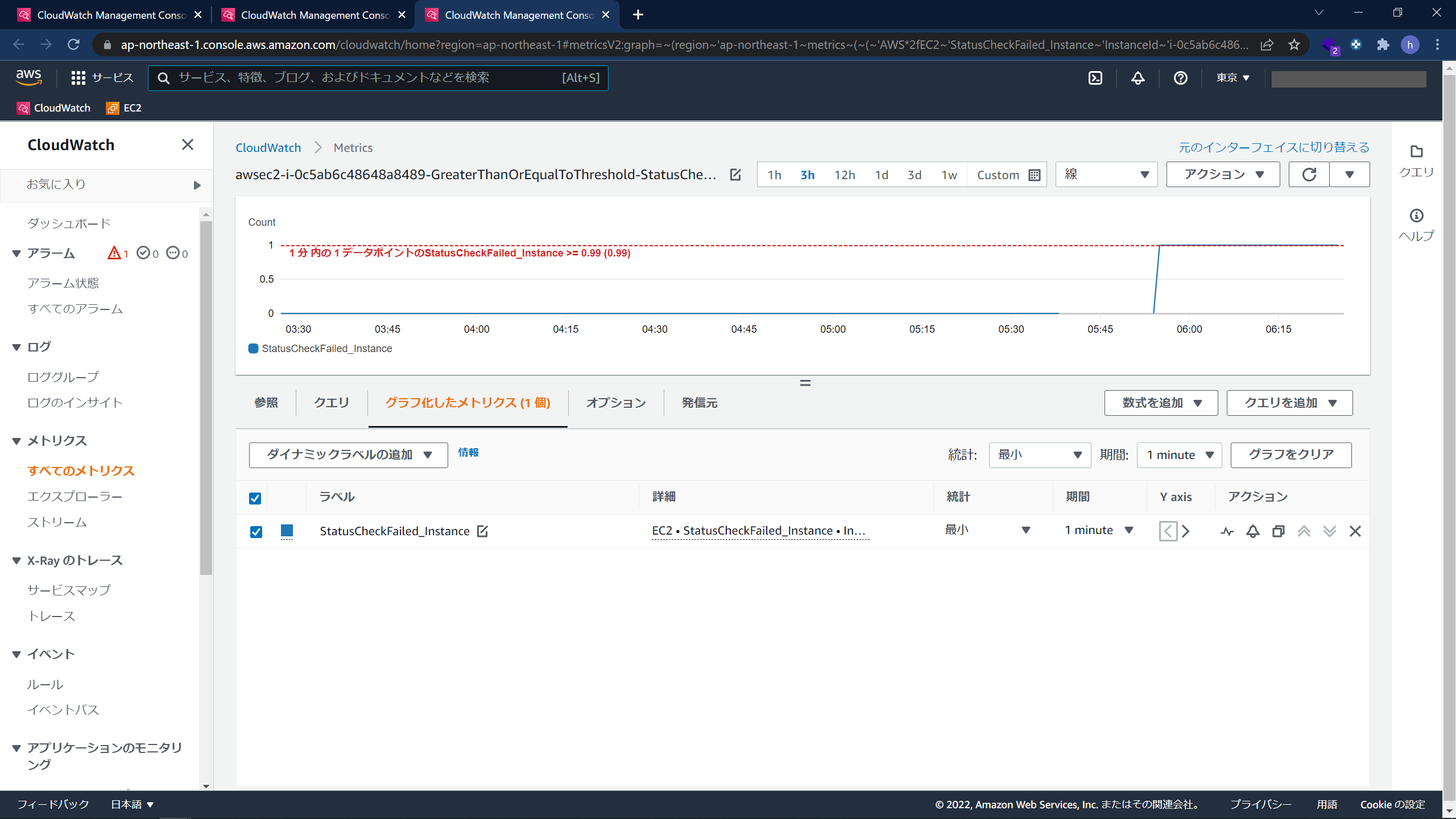
Task: Collapse the アラーム section in sidebar
Action: (17, 254)
